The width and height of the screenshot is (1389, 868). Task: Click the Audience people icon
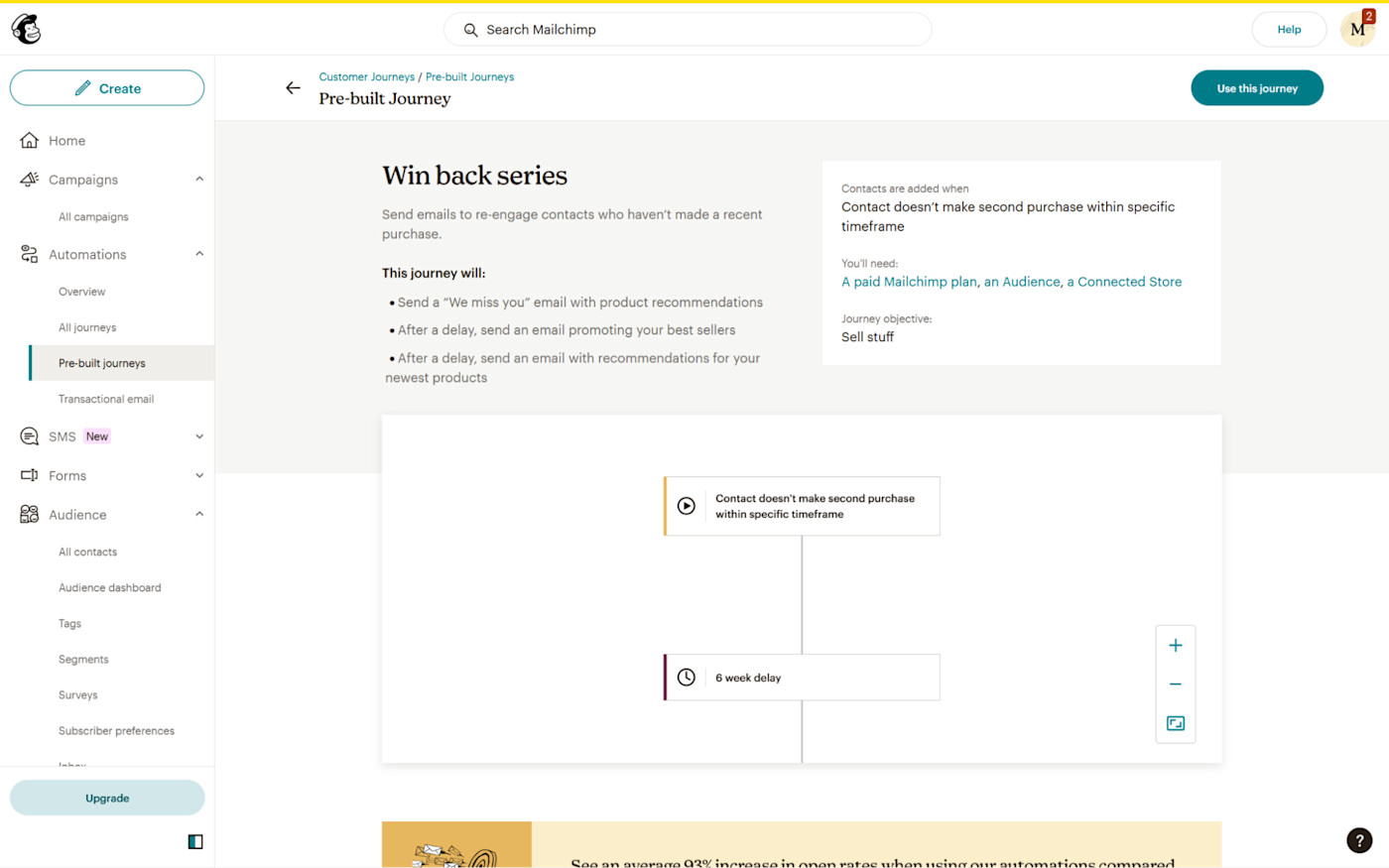[x=30, y=515]
